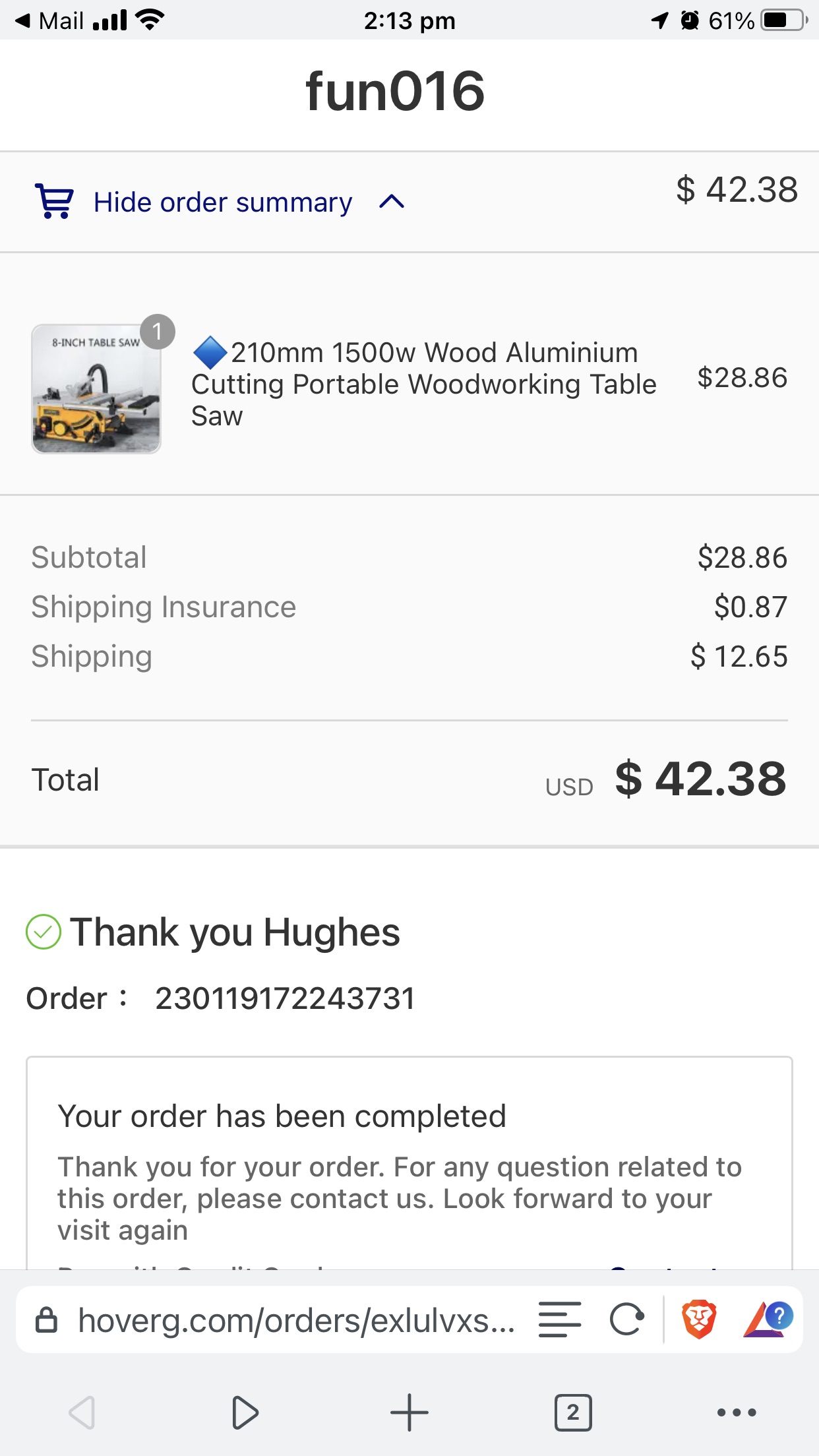Return to Mail app via back arrow
Screen dimensions: 819x1456
(49, 21)
